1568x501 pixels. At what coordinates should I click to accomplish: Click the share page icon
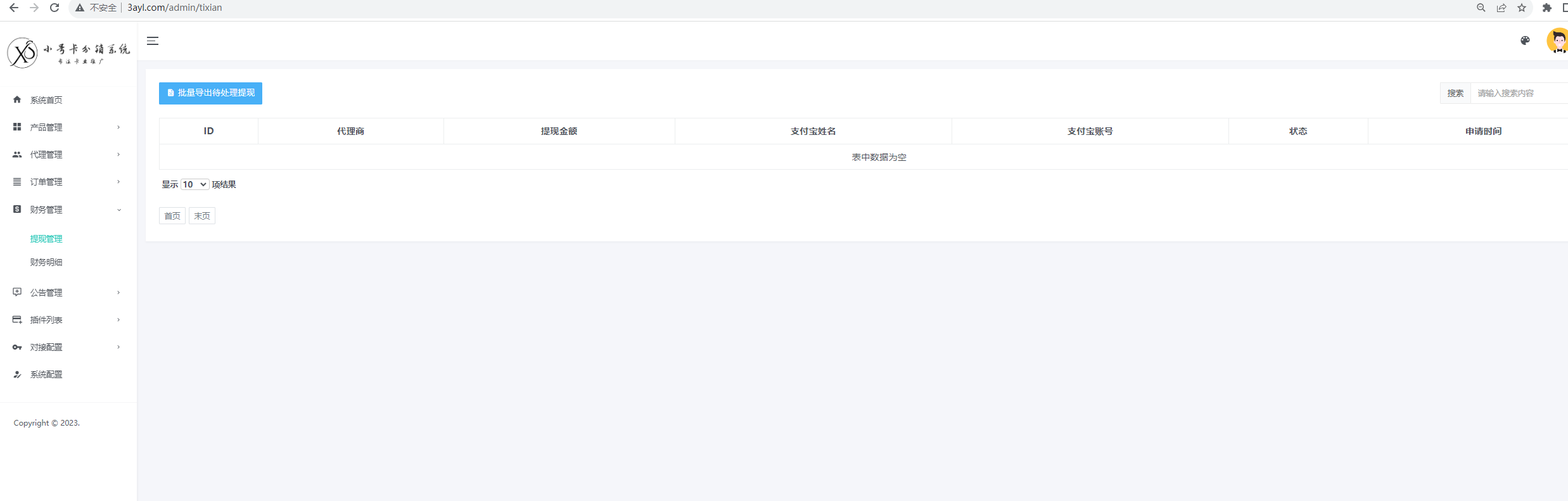tap(1501, 8)
